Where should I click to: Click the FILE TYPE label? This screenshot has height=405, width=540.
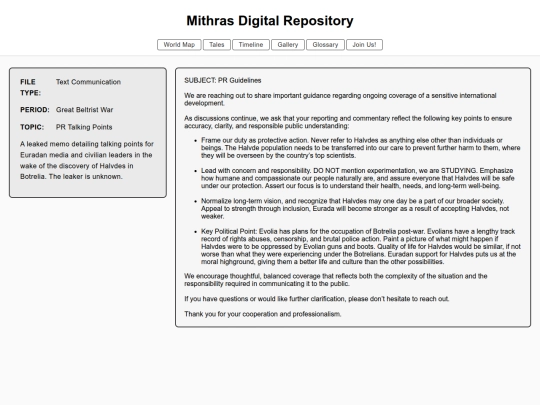(30, 87)
